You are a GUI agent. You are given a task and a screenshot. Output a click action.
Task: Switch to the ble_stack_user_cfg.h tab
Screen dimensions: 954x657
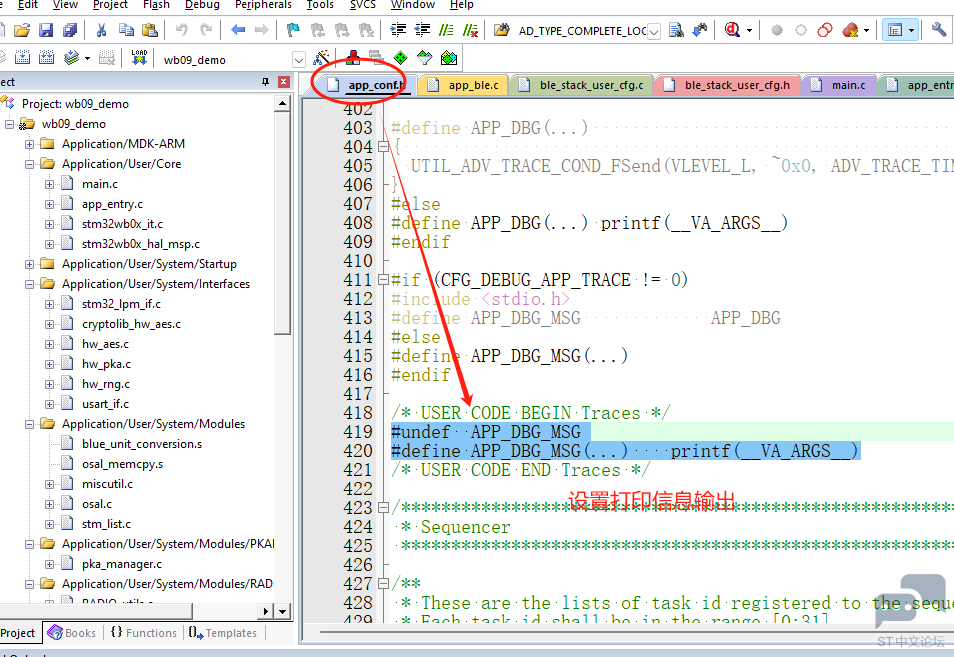tap(728, 85)
